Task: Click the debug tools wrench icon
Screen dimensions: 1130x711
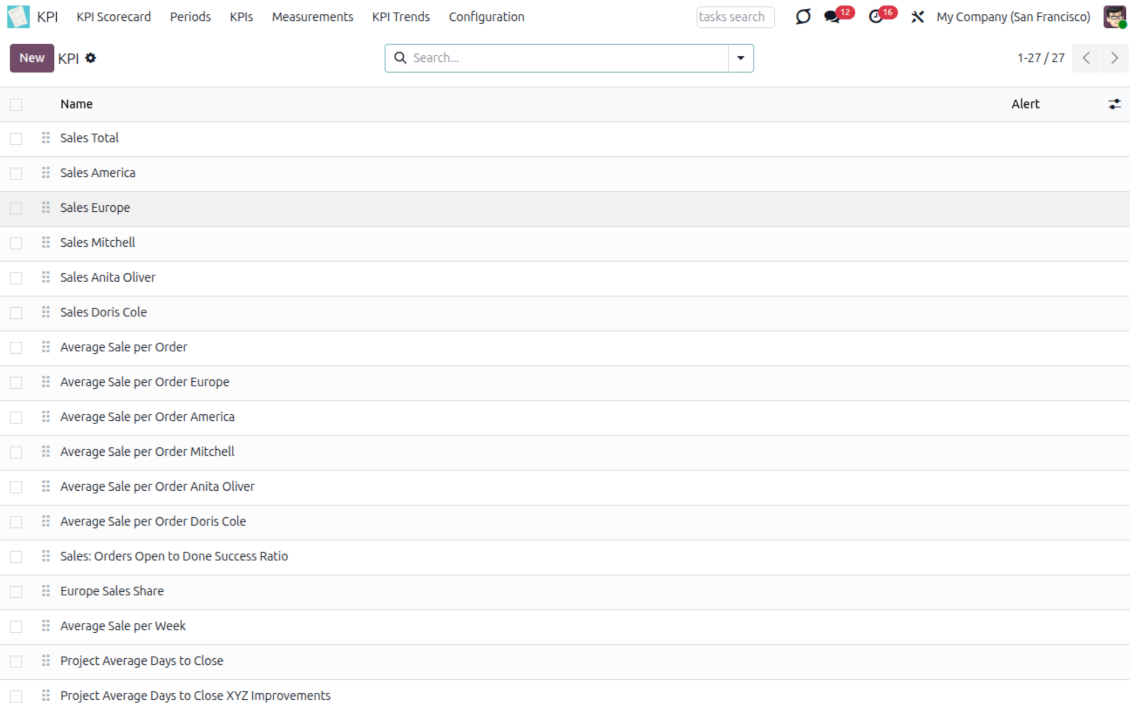Action: point(917,17)
